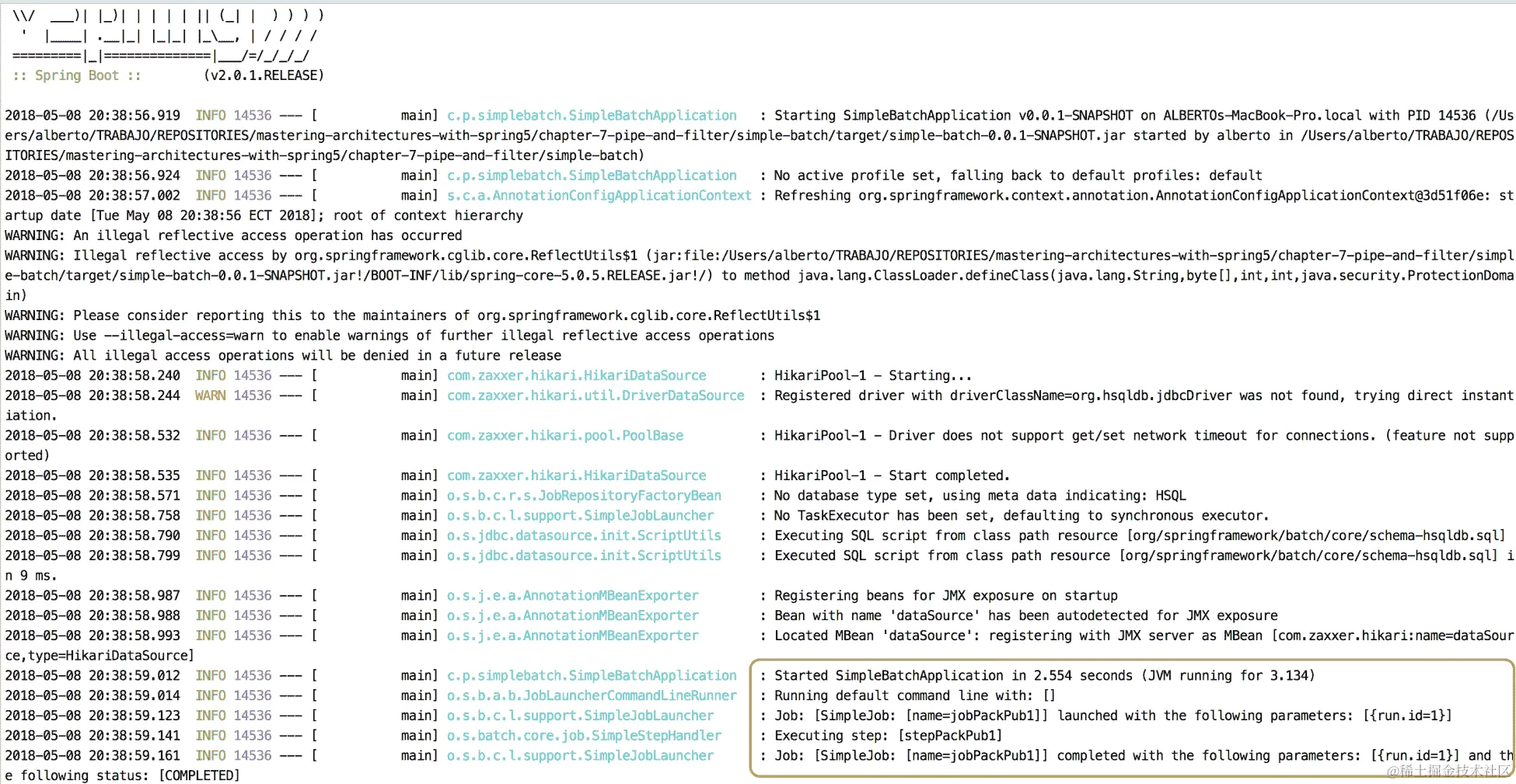Click the ':: Spring Boot ::' banner text
The image size is (1516, 784).
click(x=77, y=75)
